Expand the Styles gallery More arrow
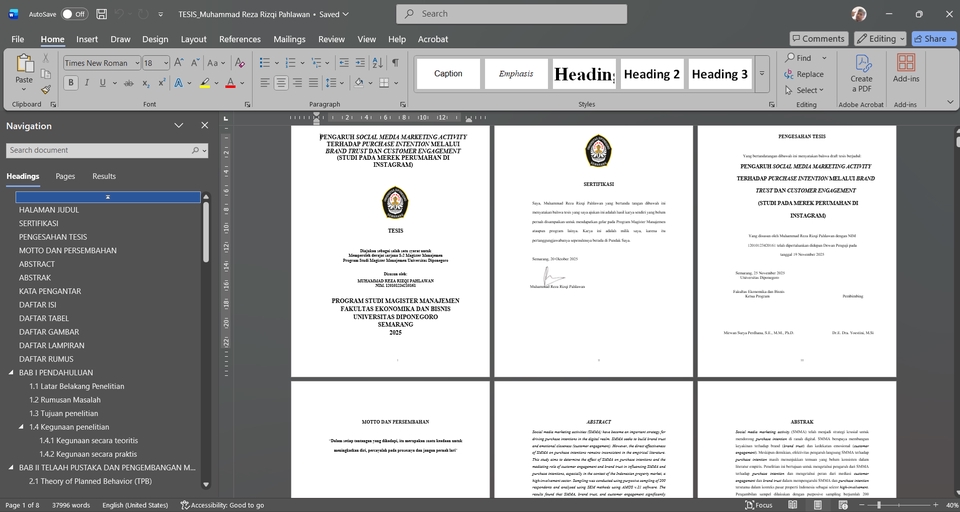Image resolution: width=960 pixels, height=512 pixels. (x=762, y=73)
